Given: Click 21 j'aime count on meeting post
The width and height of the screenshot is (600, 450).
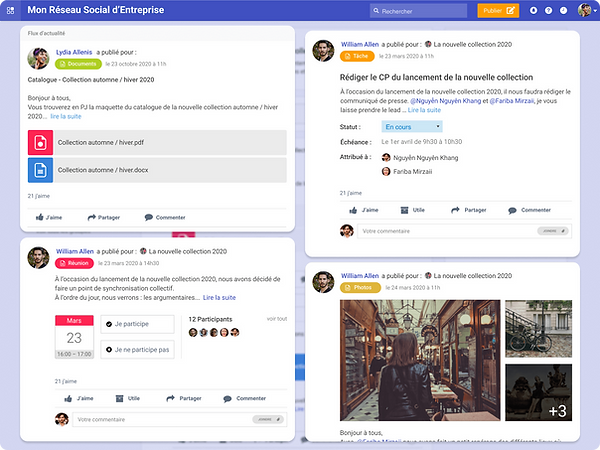Looking at the screenshot, I should (66, 381).
